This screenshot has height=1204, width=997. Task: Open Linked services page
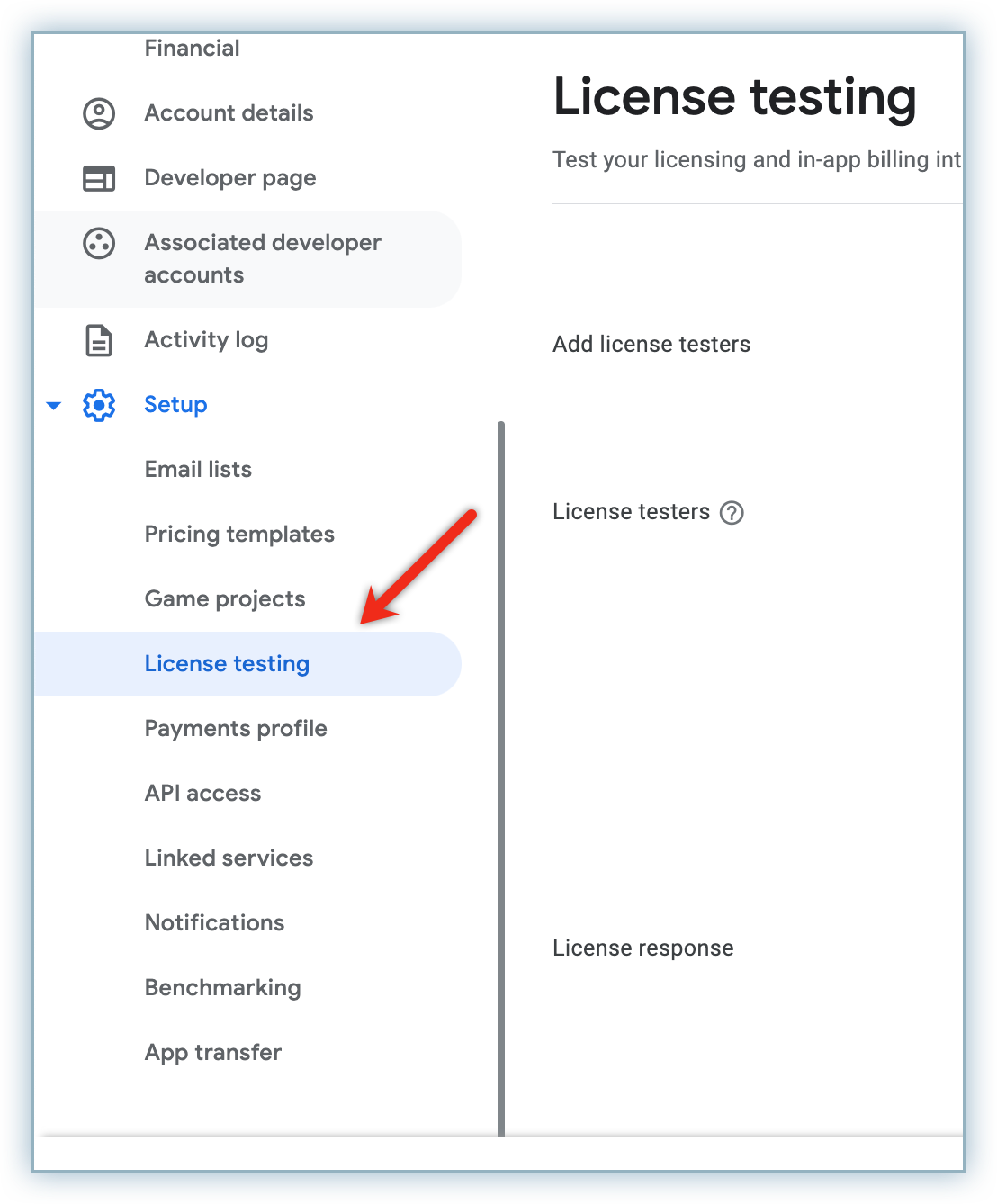[229, 858]
